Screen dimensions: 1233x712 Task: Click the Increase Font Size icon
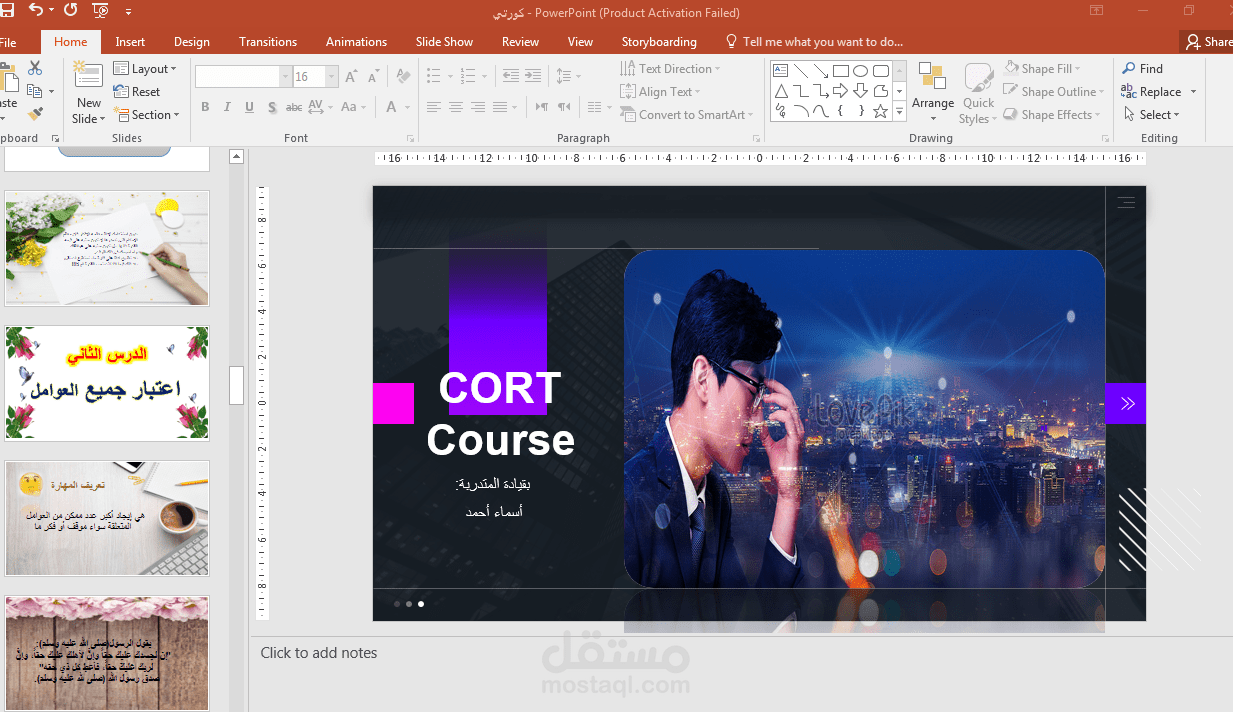(349, 75)
